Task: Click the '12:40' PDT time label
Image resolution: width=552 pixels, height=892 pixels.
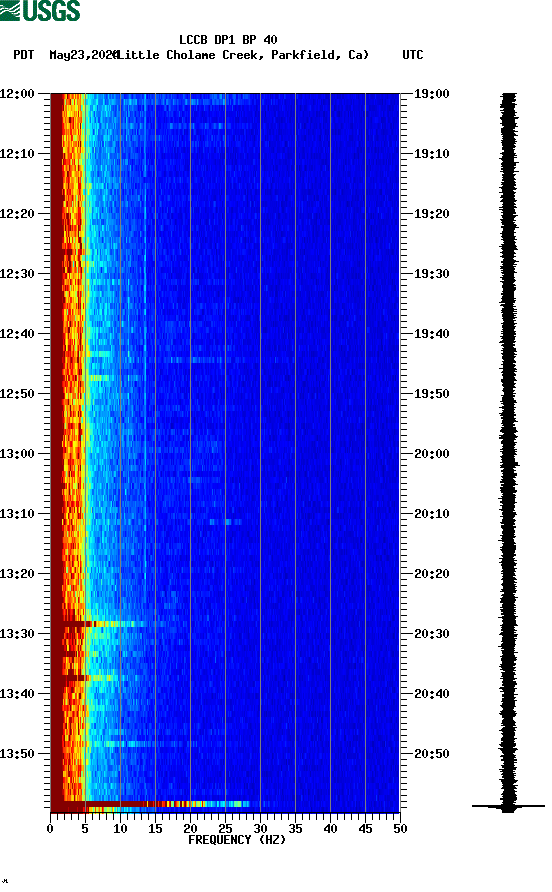Action: click(x=17, y=334)
